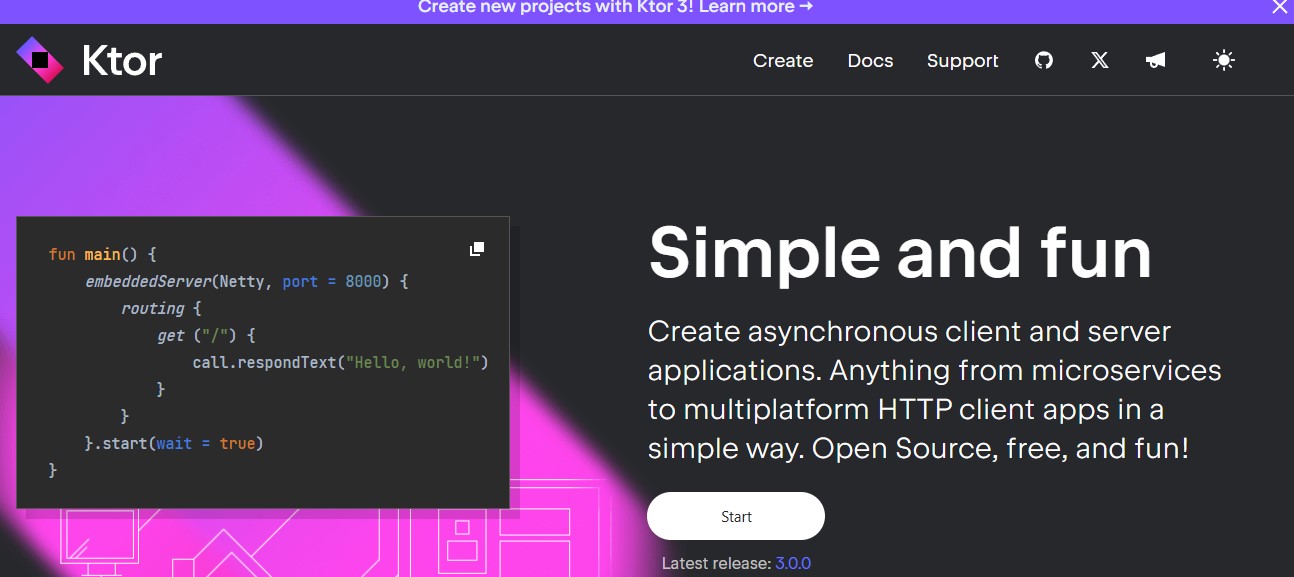This screenshot has height=577, width=1294.
Task: Click the }.start(wait = true) line
Action: pos(174,443)
